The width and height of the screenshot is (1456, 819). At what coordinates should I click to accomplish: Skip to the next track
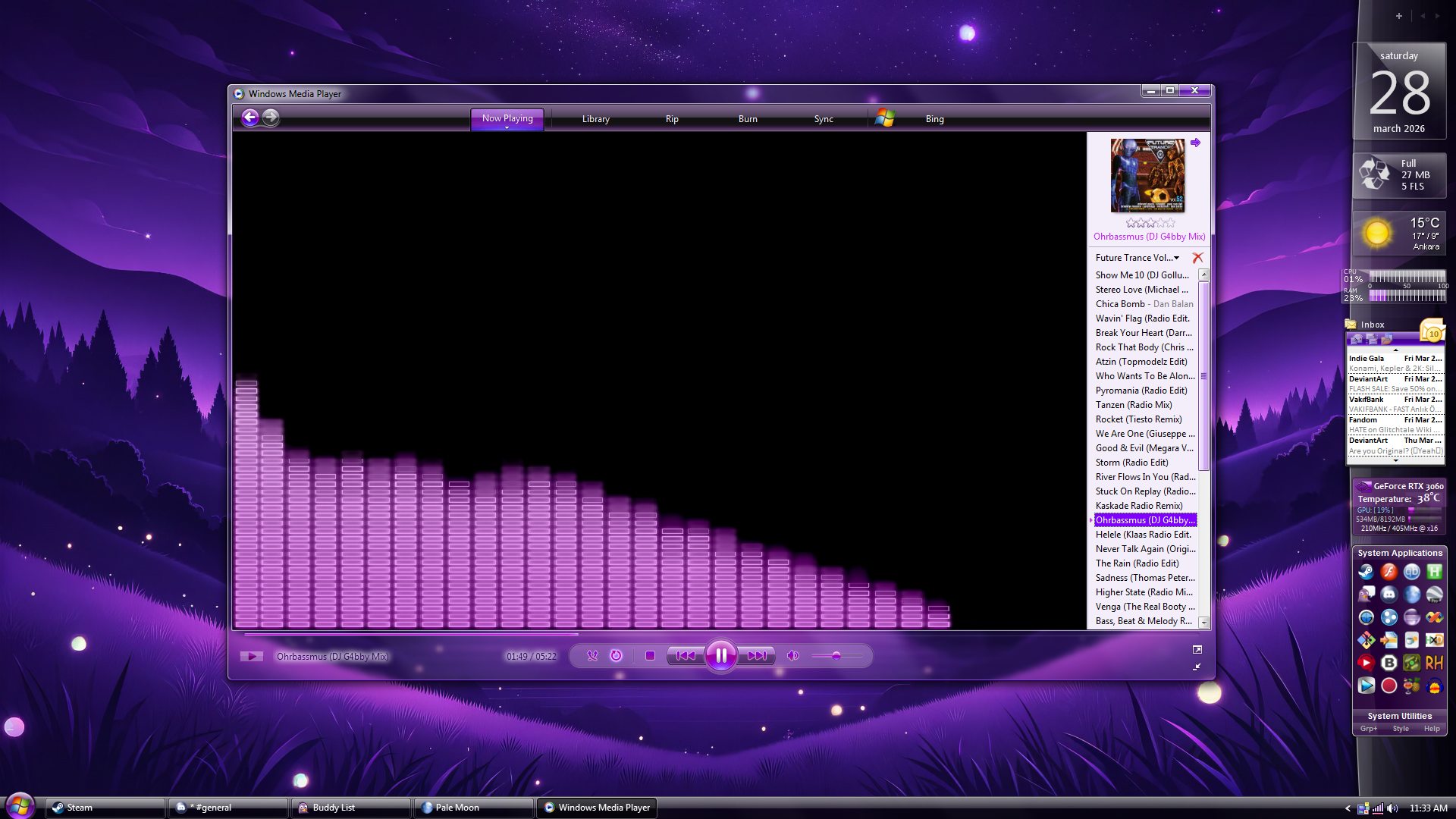point(757,656)
